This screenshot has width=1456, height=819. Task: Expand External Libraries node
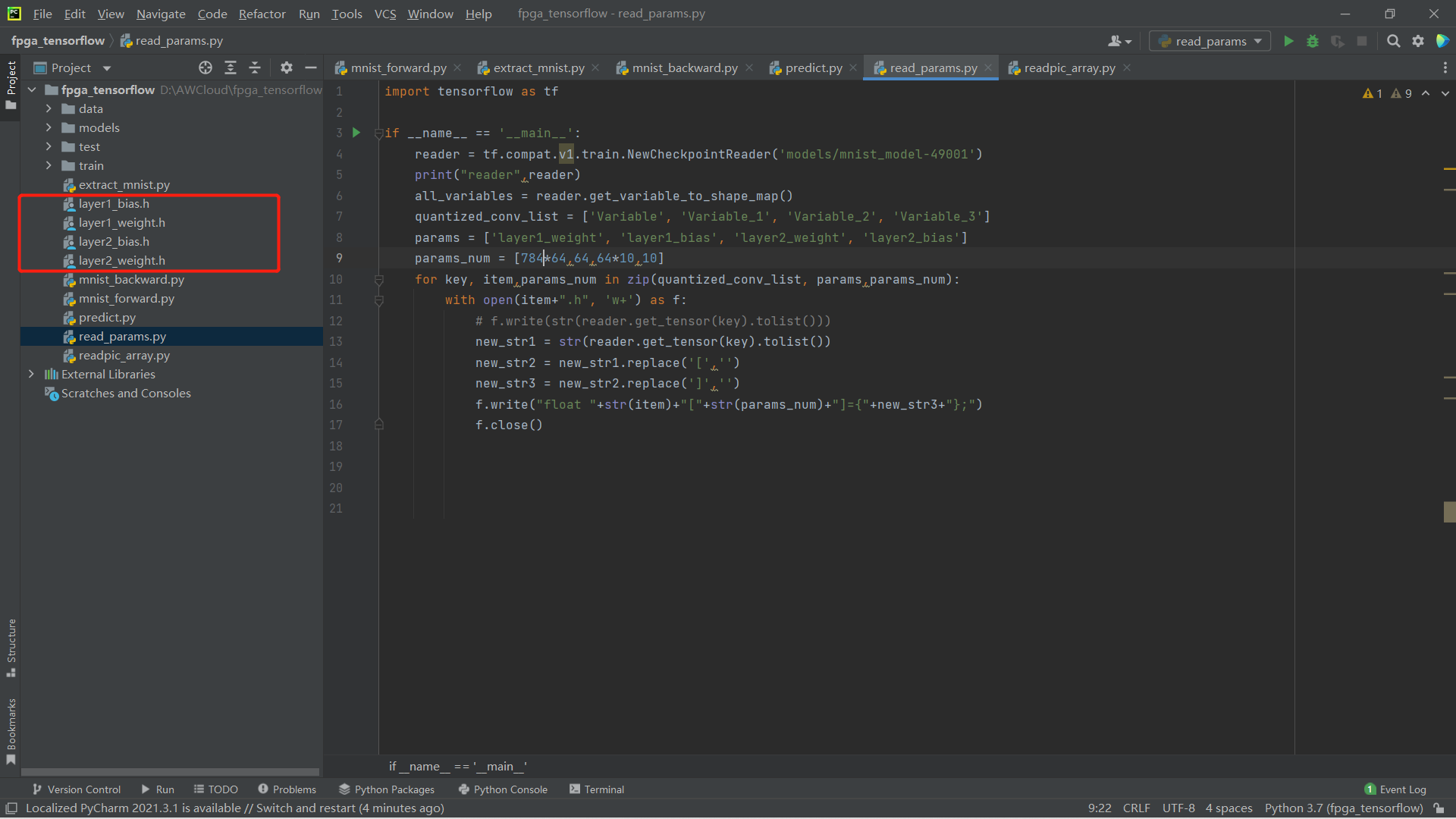[x=31, y=374]
